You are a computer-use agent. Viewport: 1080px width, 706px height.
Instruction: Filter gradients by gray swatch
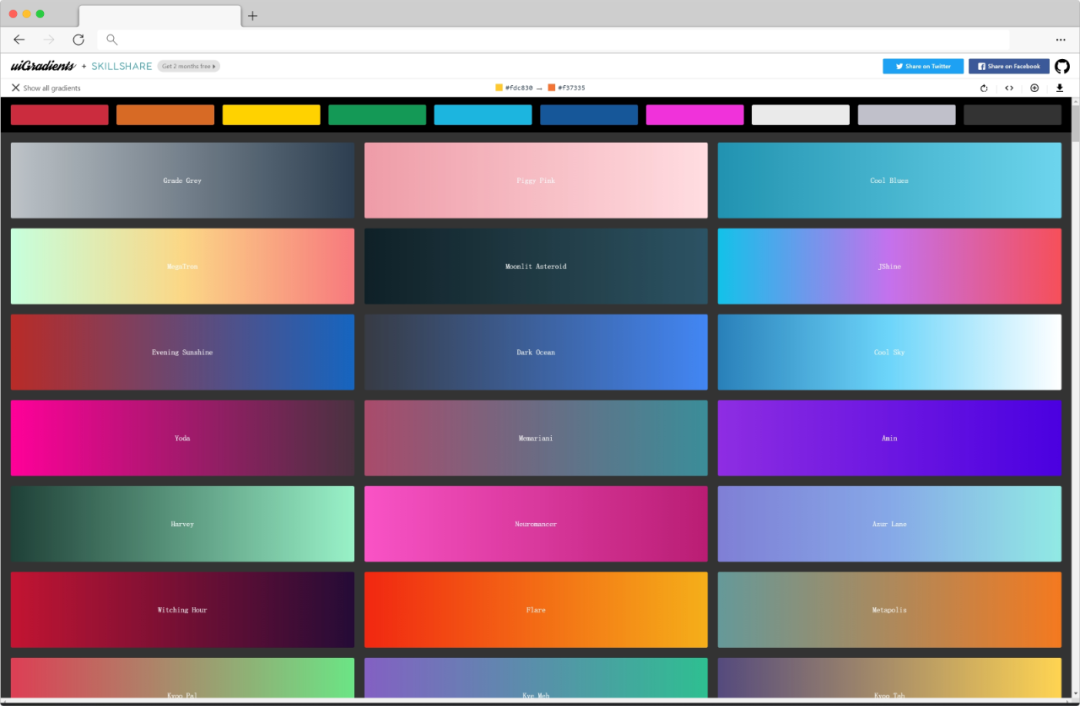[906, 115]
